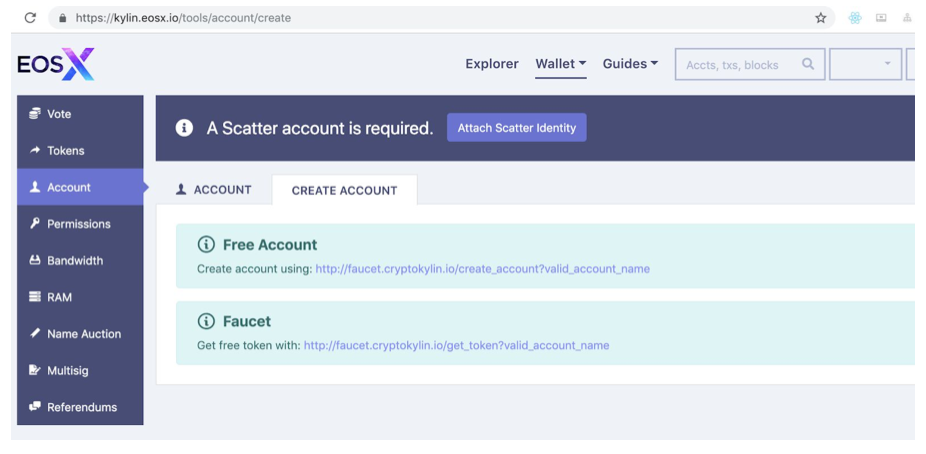This screenshot has height=454, width=926.
Task: Bookmark this page with the star icon
Action: coord(820,18)
